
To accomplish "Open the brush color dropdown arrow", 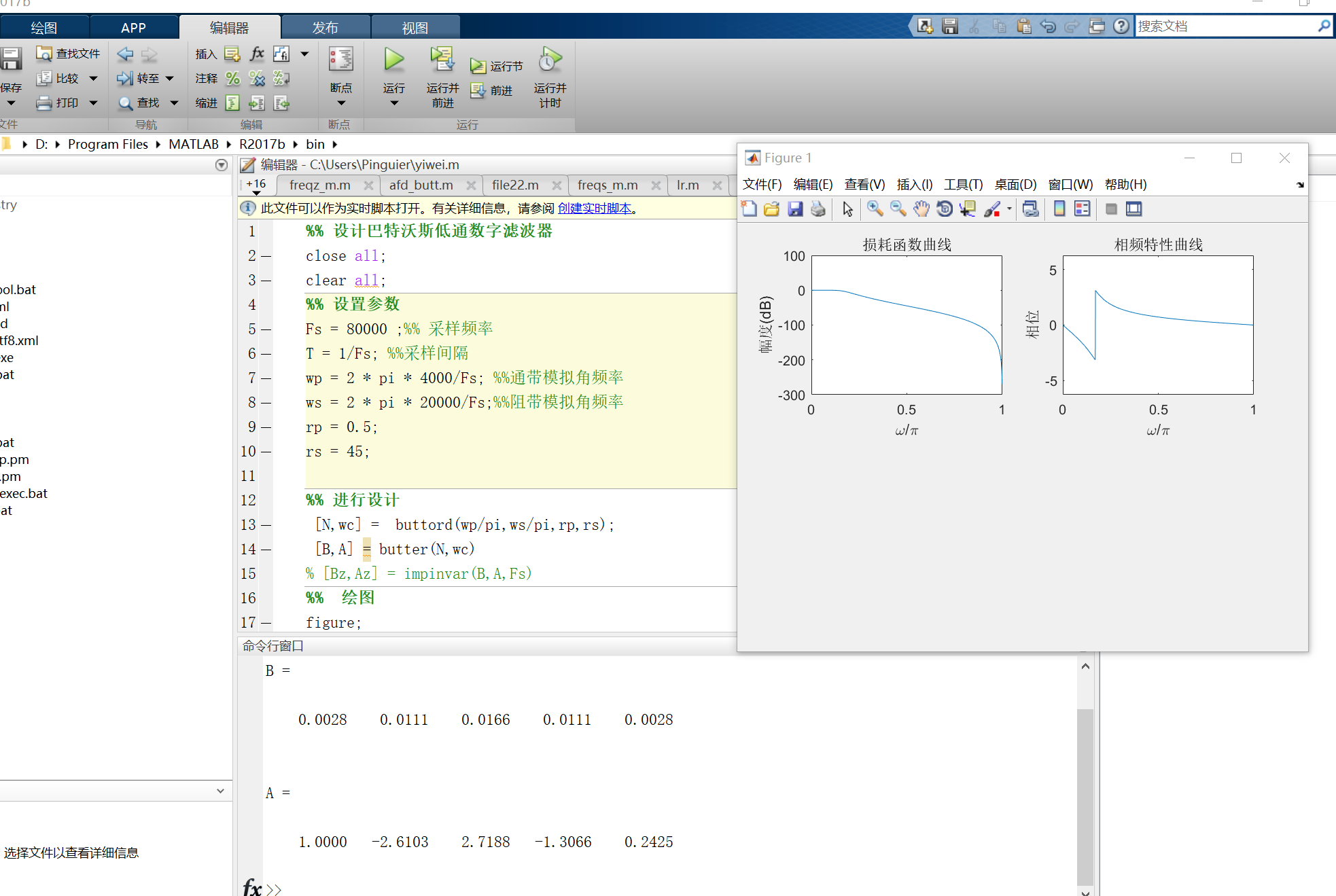I will 1009,209.
